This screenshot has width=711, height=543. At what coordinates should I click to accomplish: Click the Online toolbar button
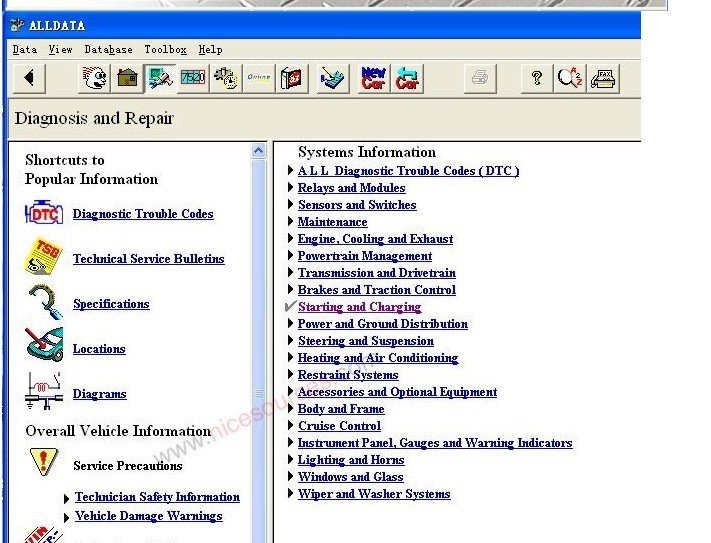tap(258, 78)
